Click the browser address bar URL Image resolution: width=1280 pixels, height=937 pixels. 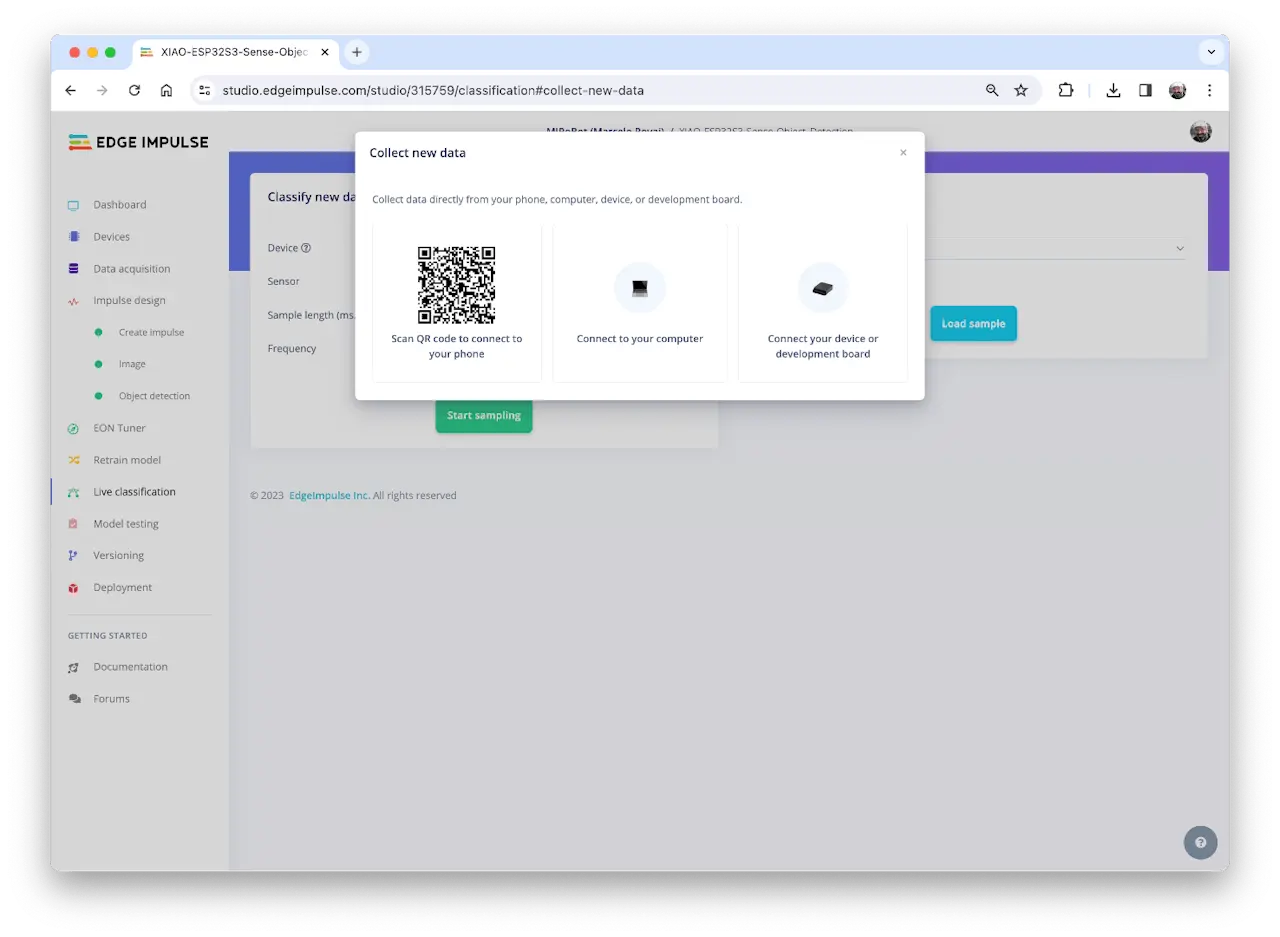433,90
